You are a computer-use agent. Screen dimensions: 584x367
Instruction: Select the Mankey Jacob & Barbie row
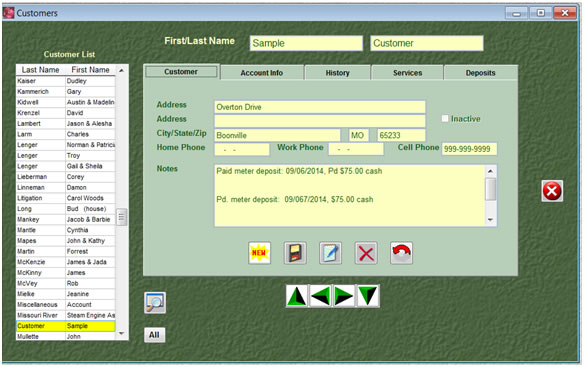pyautogui.click(x=66, y=219)
